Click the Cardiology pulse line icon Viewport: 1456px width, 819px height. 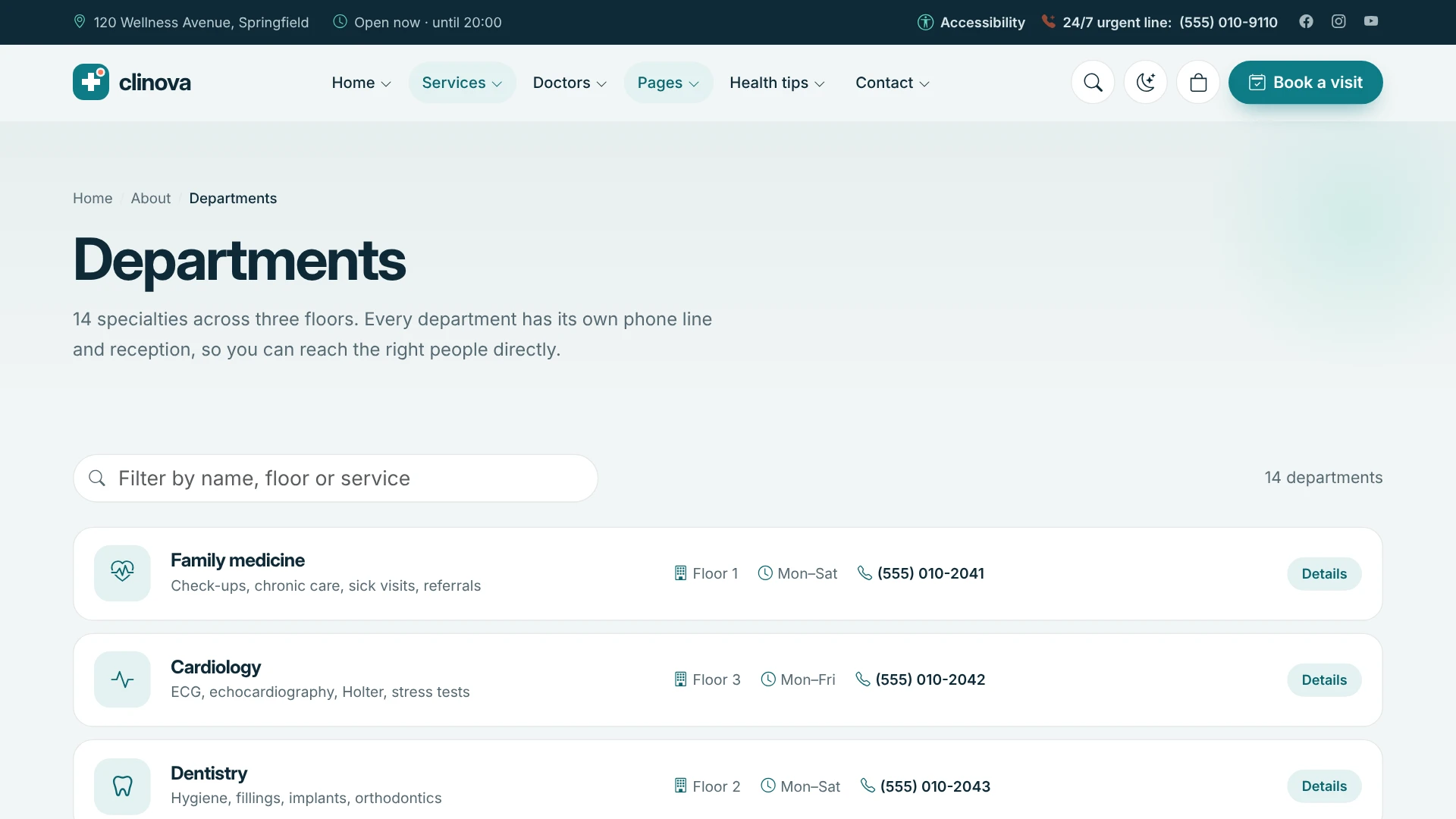[x=122, y=679]
